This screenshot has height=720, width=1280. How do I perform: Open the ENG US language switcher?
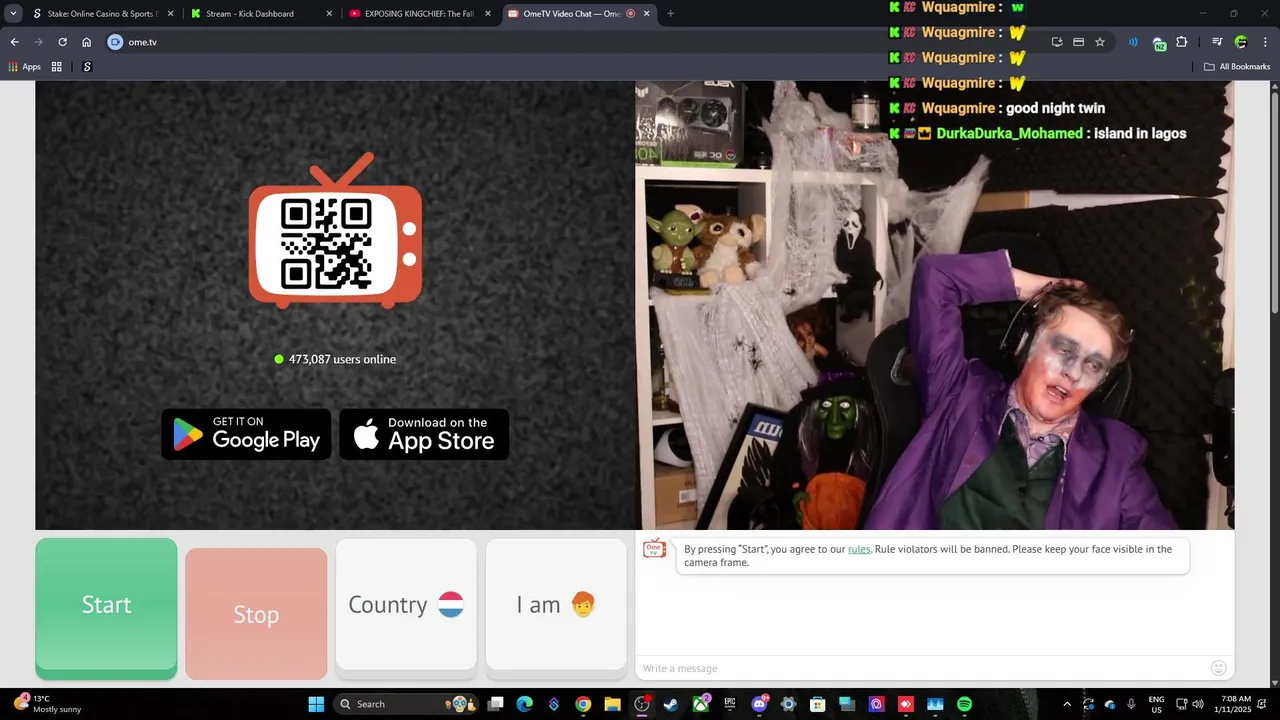[1156, 704]
